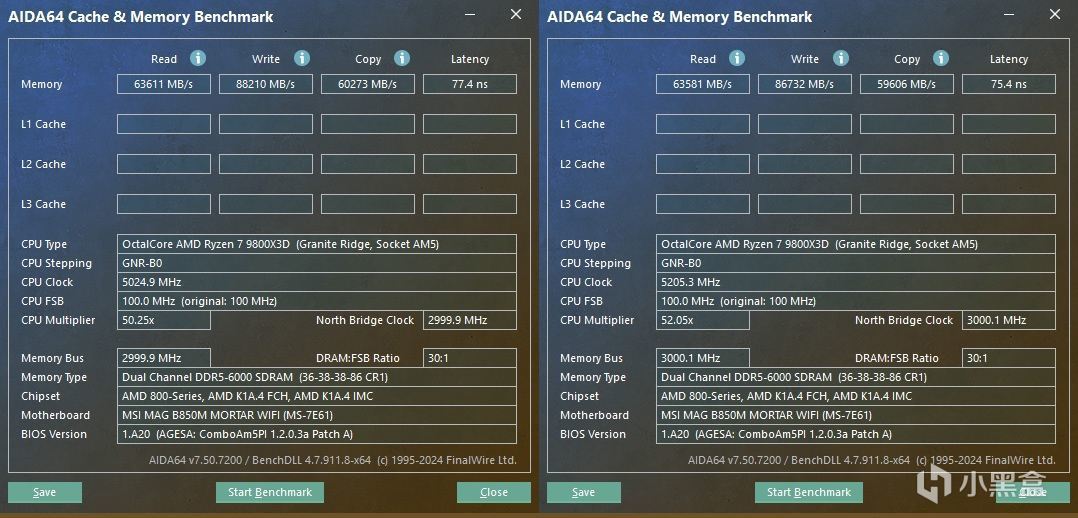Select the memory write value 88210 MB/s
The image size is (1078, 518).
(265, 84)
